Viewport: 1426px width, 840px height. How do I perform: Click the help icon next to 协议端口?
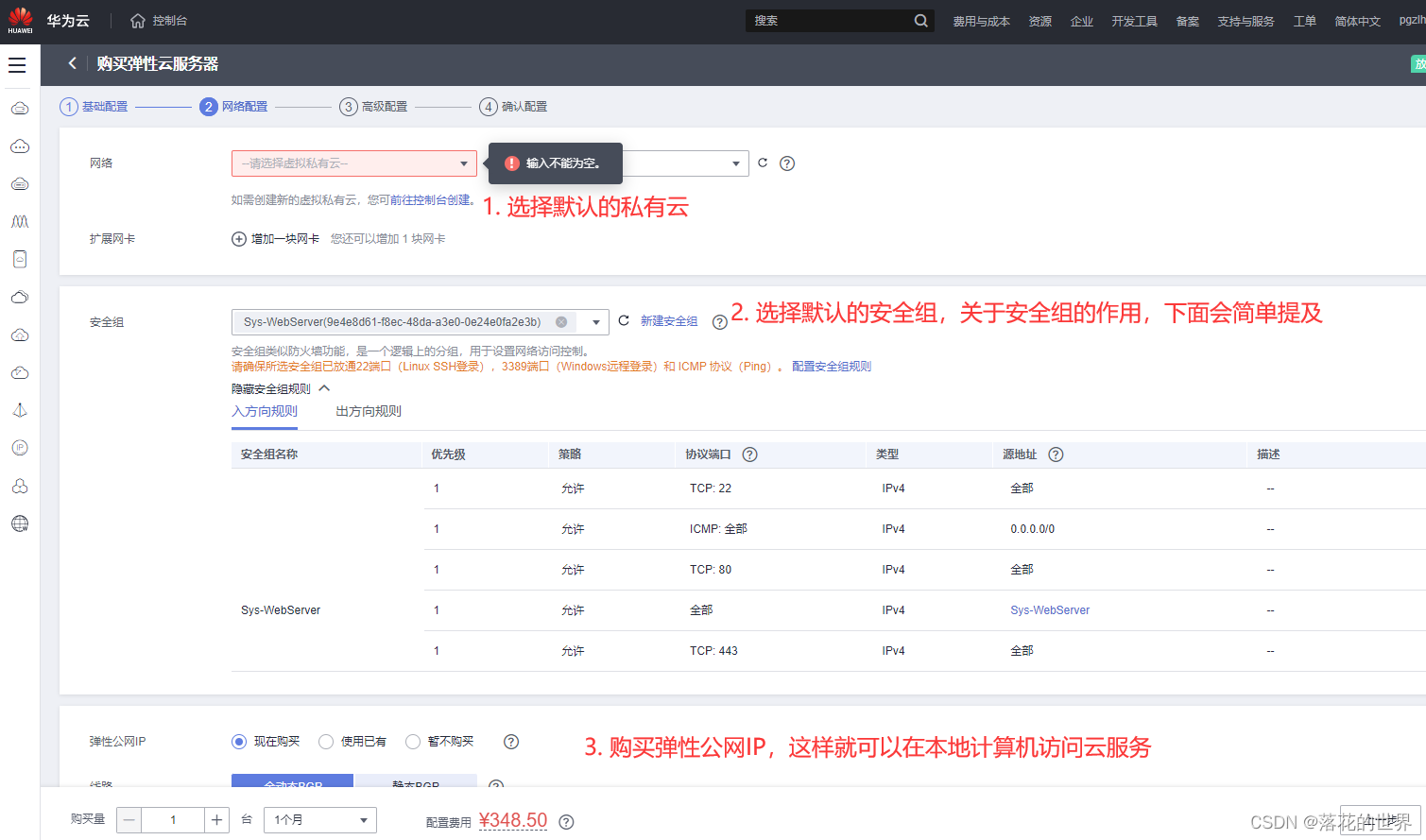(750, 454)
